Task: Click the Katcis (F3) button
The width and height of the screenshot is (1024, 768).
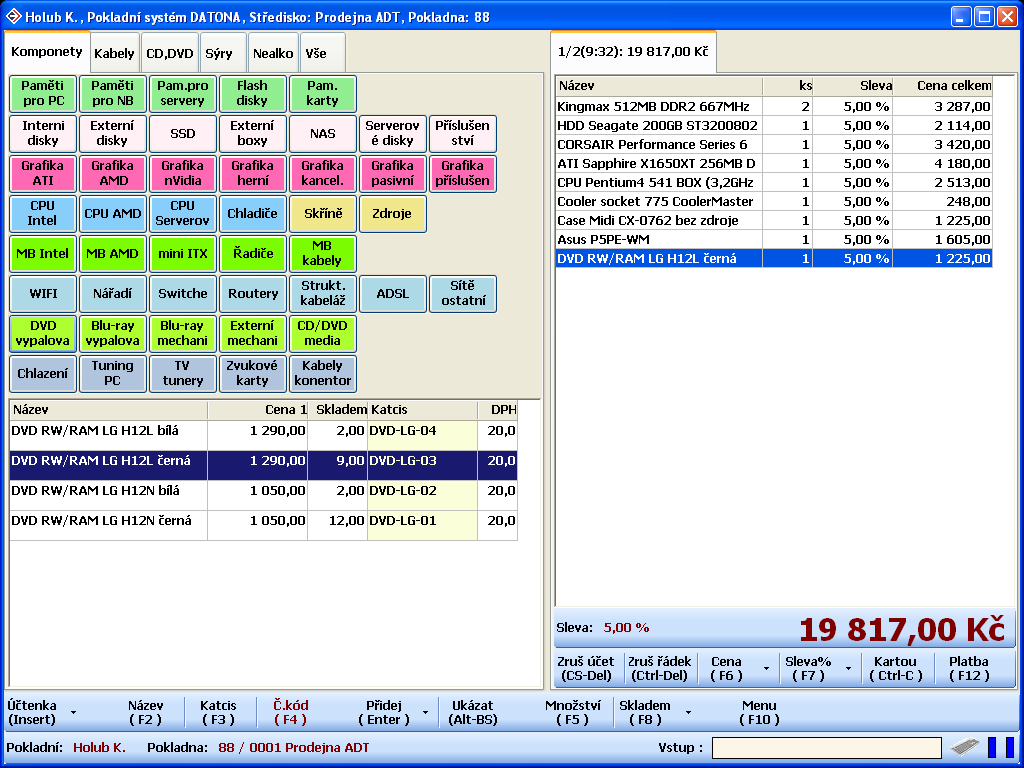Action: [218, 712]
